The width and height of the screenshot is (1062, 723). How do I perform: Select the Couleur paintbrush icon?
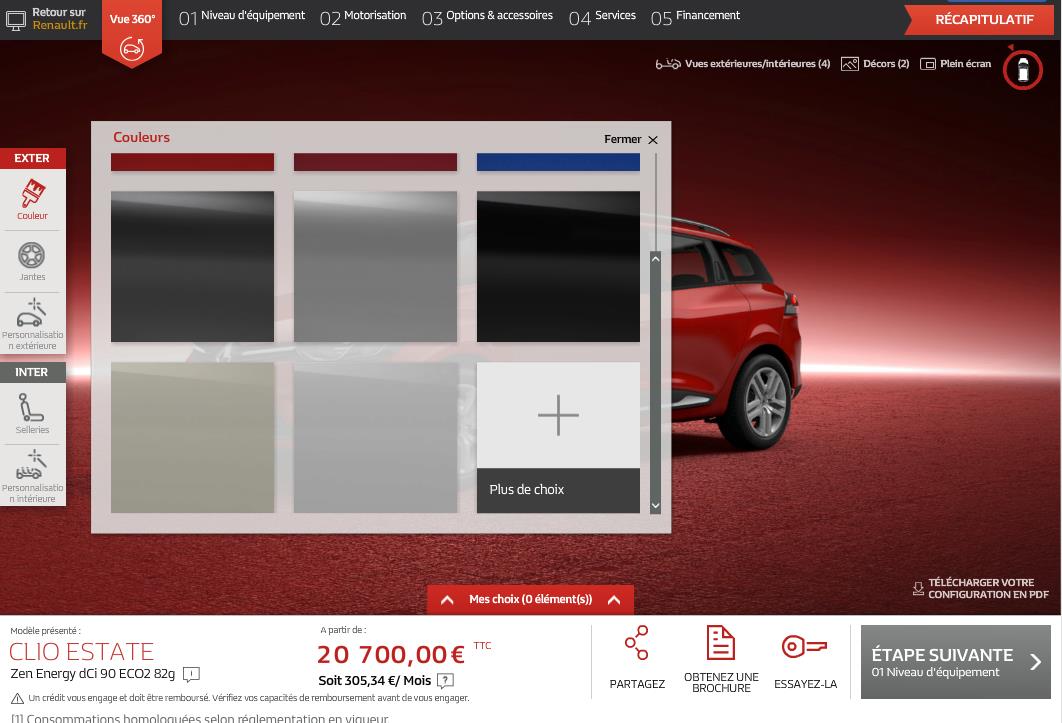tap(33, 193)
